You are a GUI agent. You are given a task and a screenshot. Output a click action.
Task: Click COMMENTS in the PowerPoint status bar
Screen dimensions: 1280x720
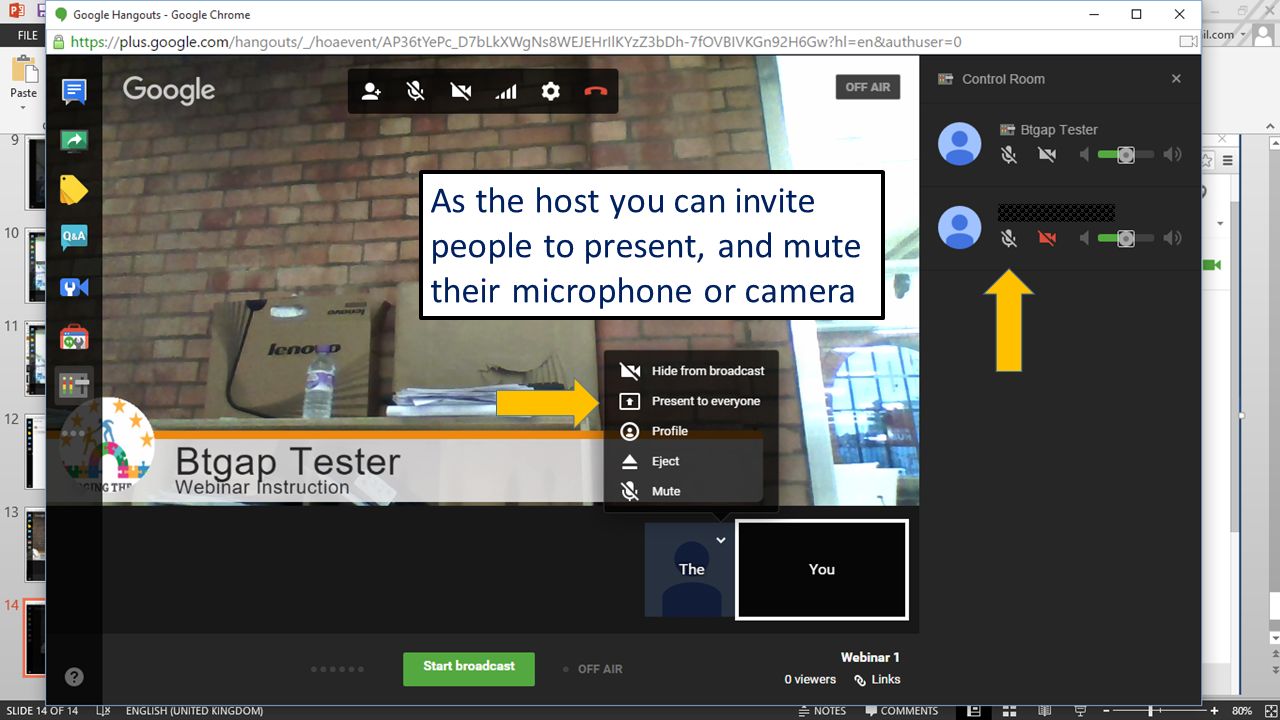click(x=902, y=711)
